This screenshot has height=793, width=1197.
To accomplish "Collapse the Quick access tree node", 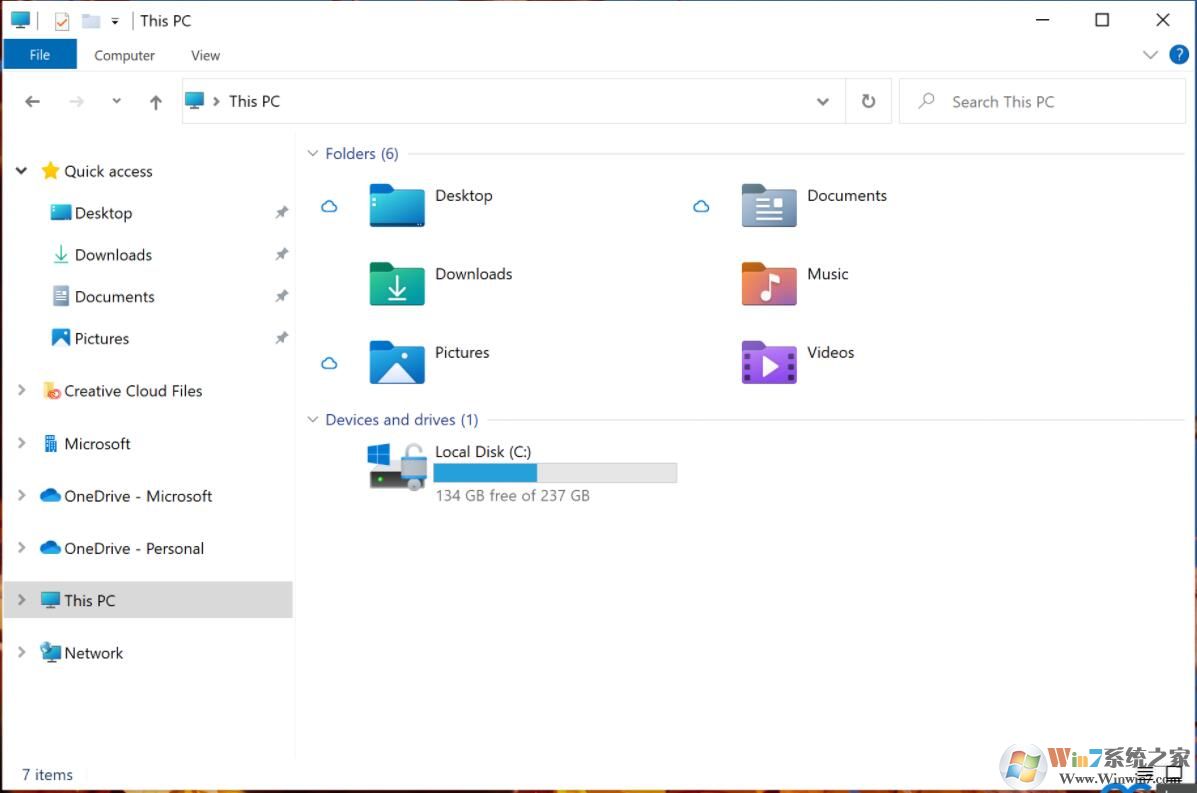I will tap(21, 171).
